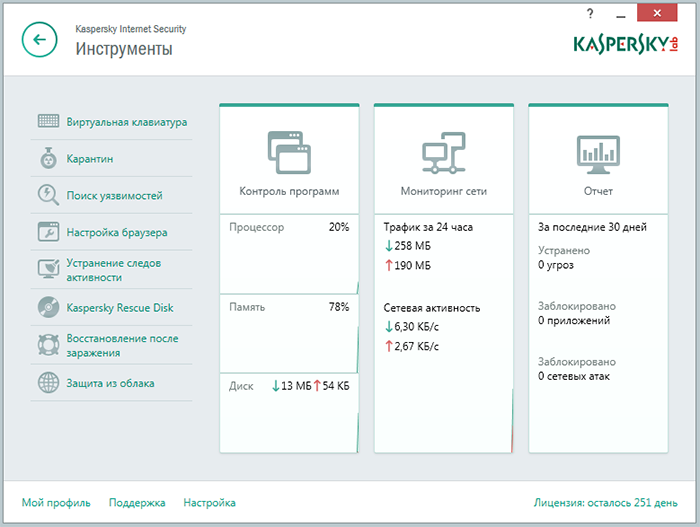The height and width of the screenshot is (527, 700).
Task: Click the browser configuration wrench icon
Action: pos(48,232)
